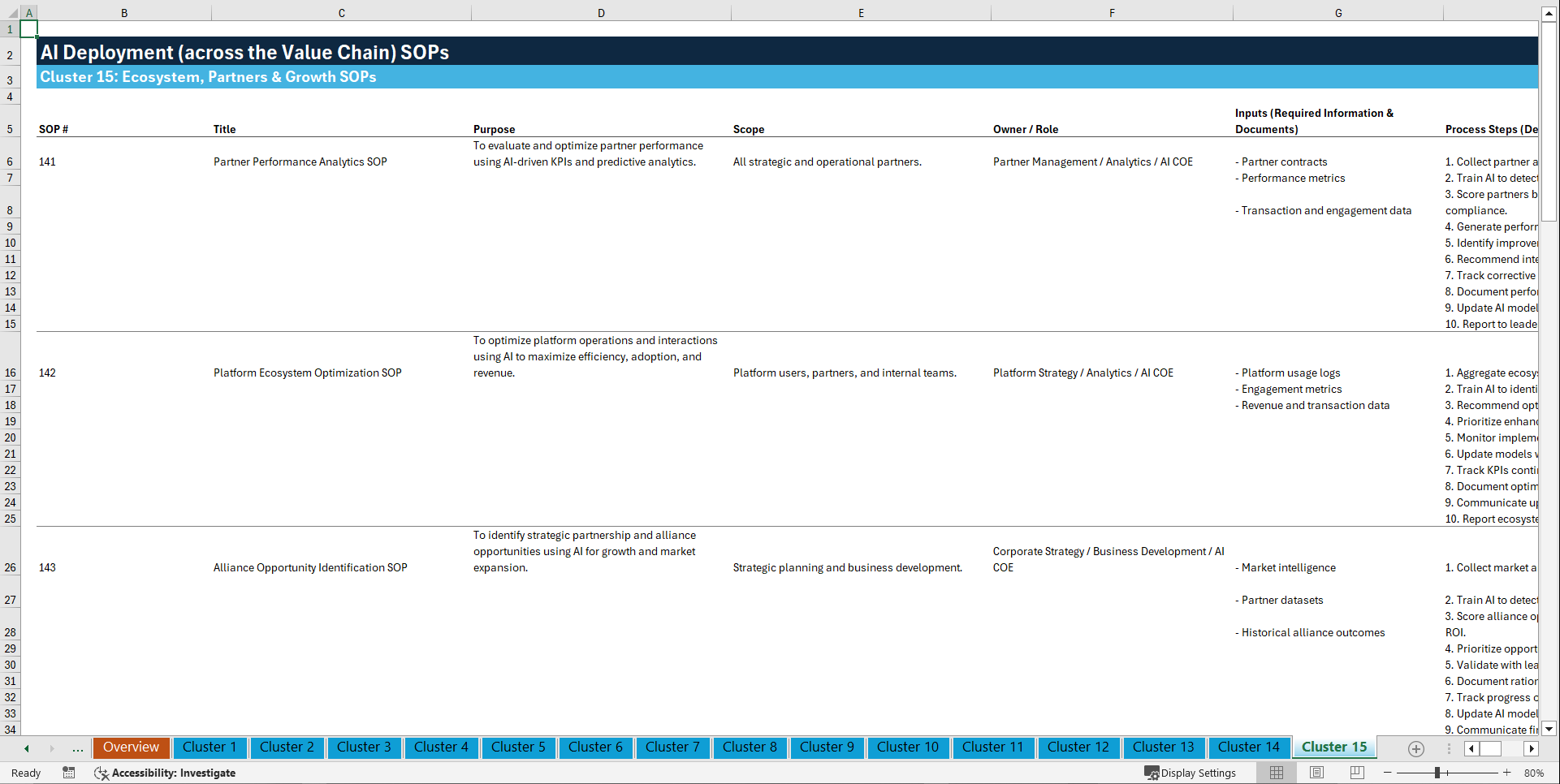The width and height of the screenshot is (1560, 784).
Task: Open Page Layout view from the status bar
Action: [1316, 773]
